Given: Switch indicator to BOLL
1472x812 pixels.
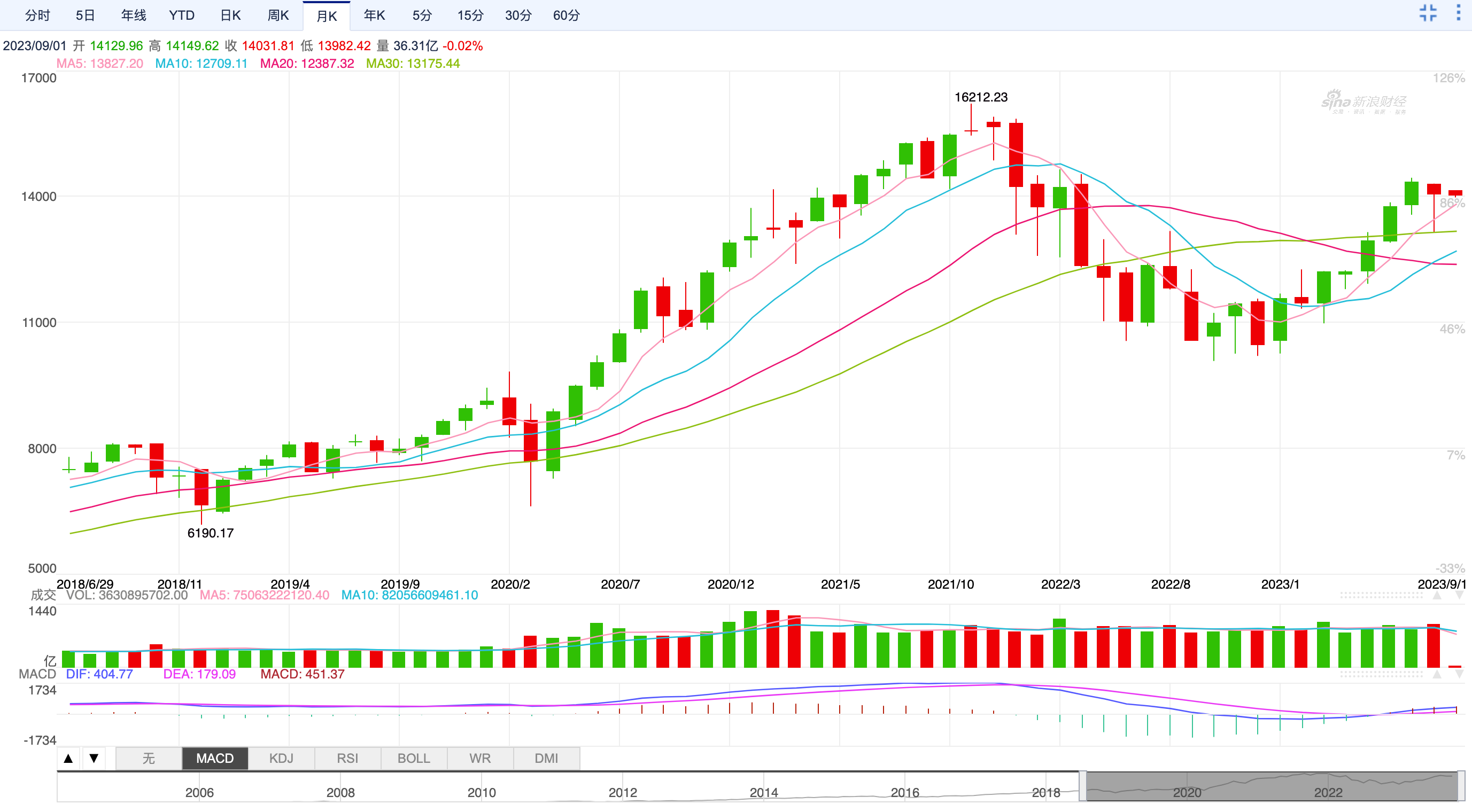Looking at the screenshot, I should coord(414,759).
